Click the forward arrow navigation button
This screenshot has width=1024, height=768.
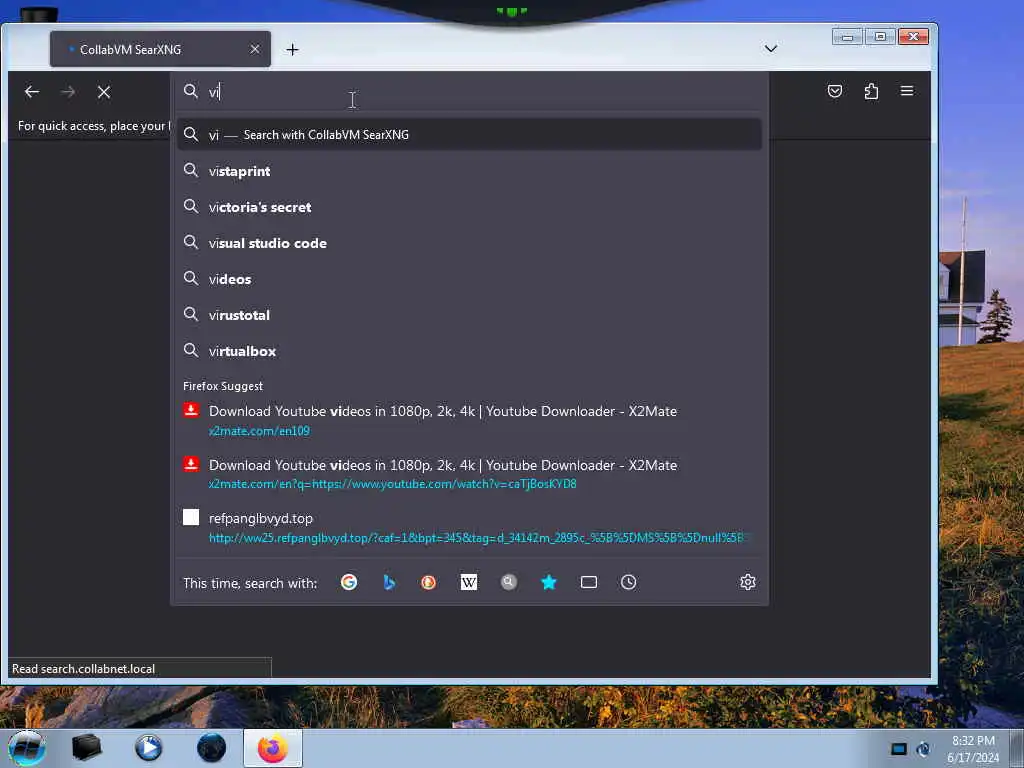(x=68, y=92)
